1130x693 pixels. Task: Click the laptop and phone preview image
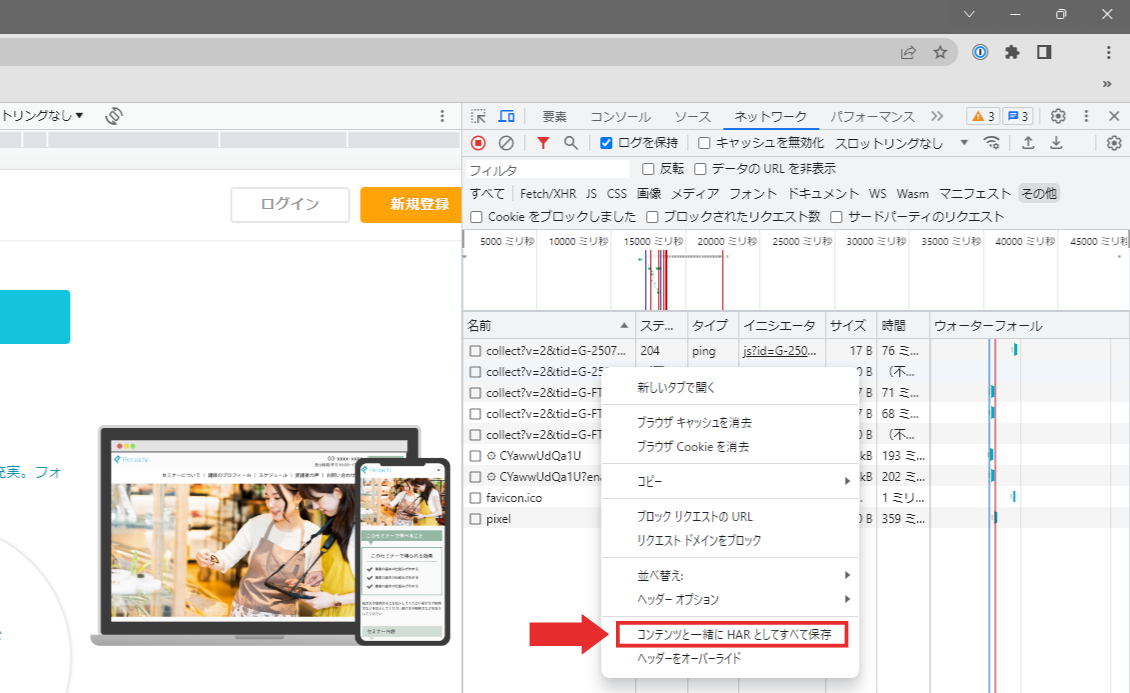(x=271, y=535)
